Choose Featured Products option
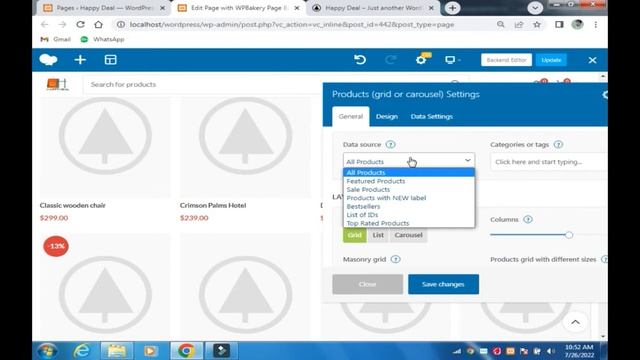The width and height of the screenshot is (640, 360). click(x=409, y=181)
